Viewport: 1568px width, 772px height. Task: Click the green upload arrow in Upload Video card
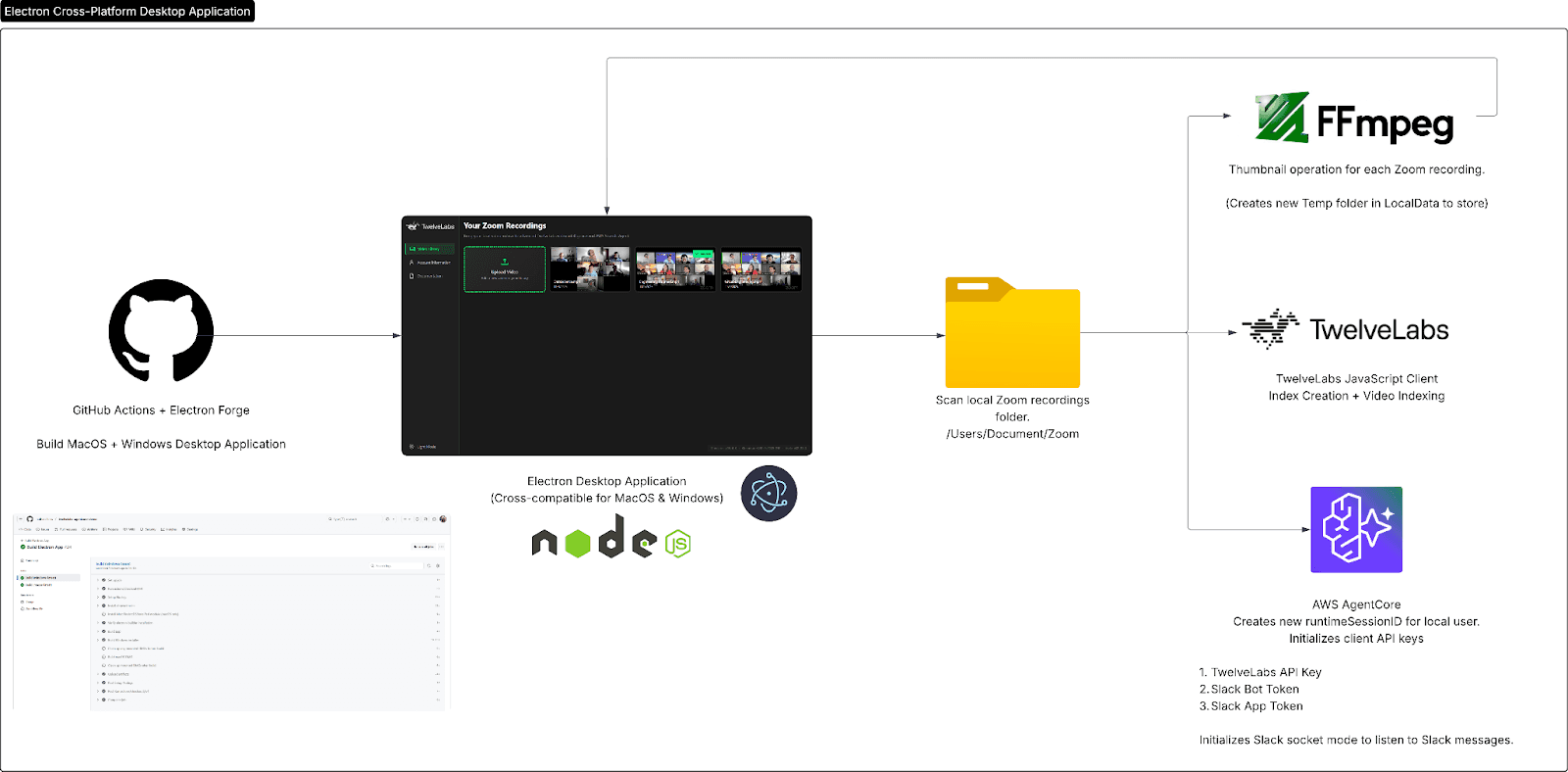tap(505, 262)
